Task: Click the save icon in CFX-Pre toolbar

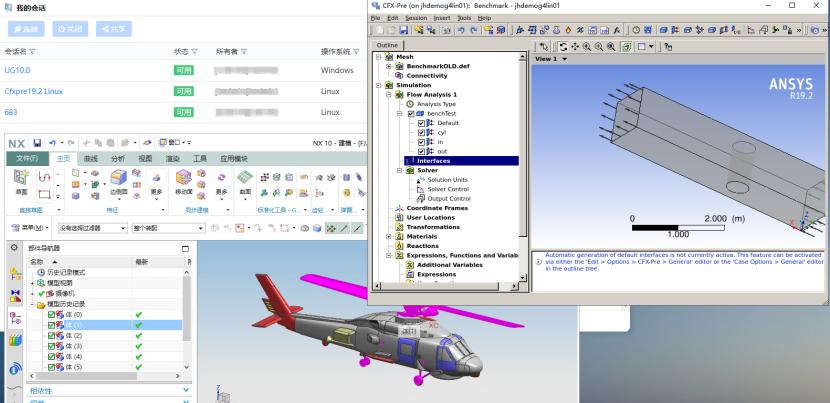Action: (403, 30)
